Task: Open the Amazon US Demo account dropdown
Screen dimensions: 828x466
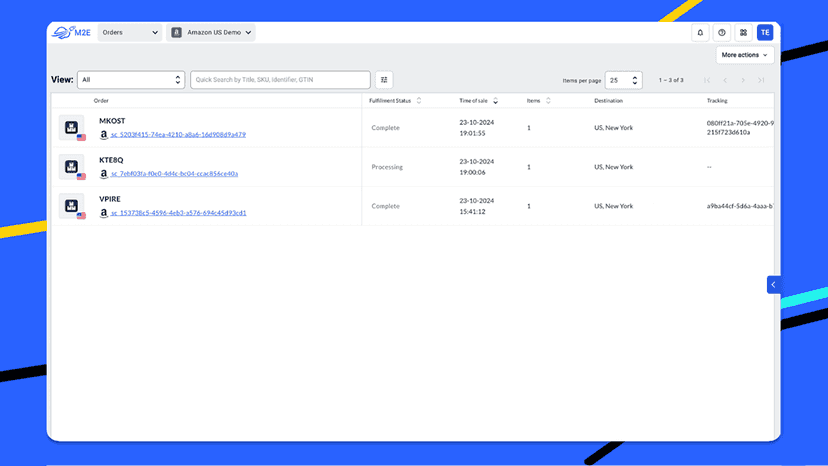Action: 211,32
